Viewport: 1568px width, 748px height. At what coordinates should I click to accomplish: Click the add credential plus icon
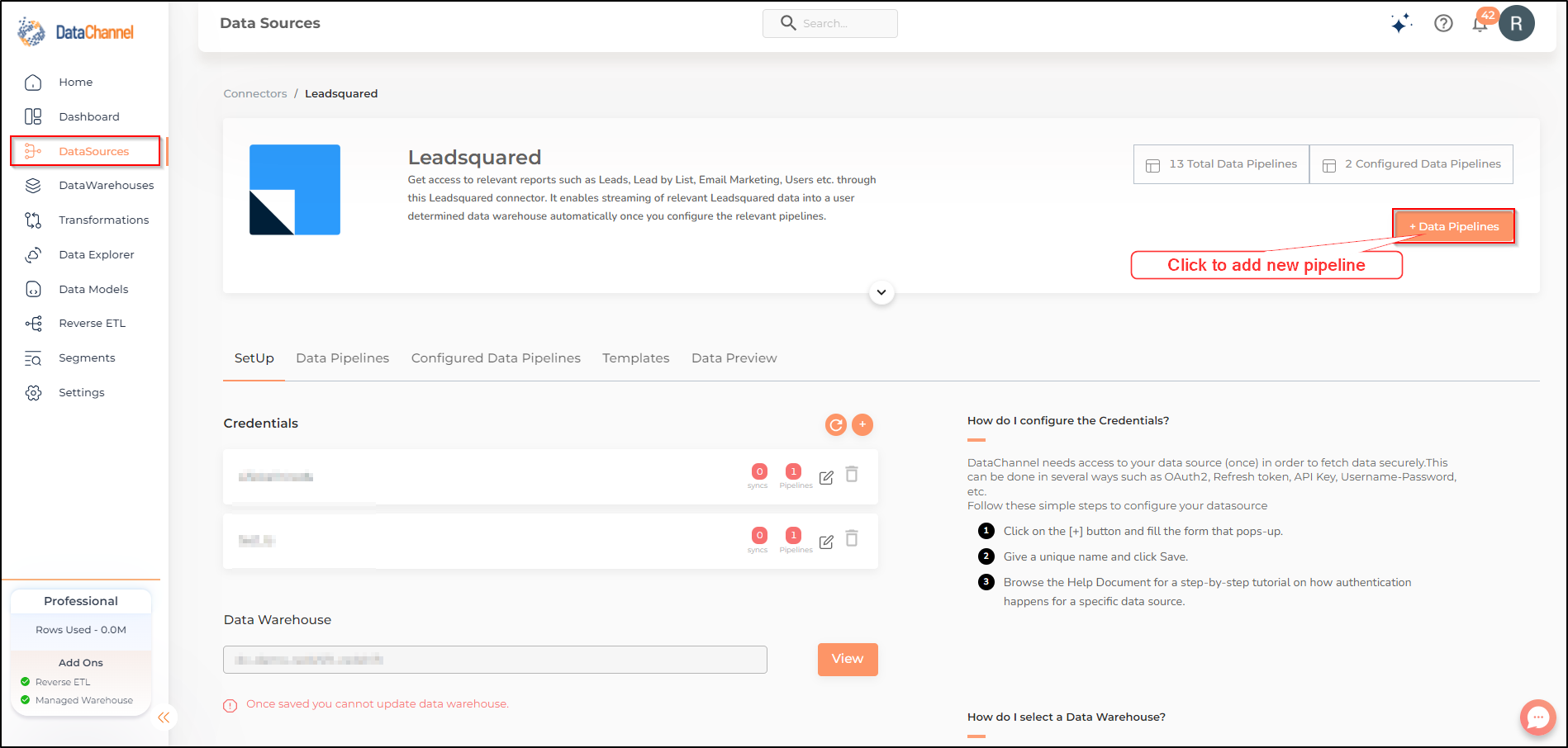[862, 424]
